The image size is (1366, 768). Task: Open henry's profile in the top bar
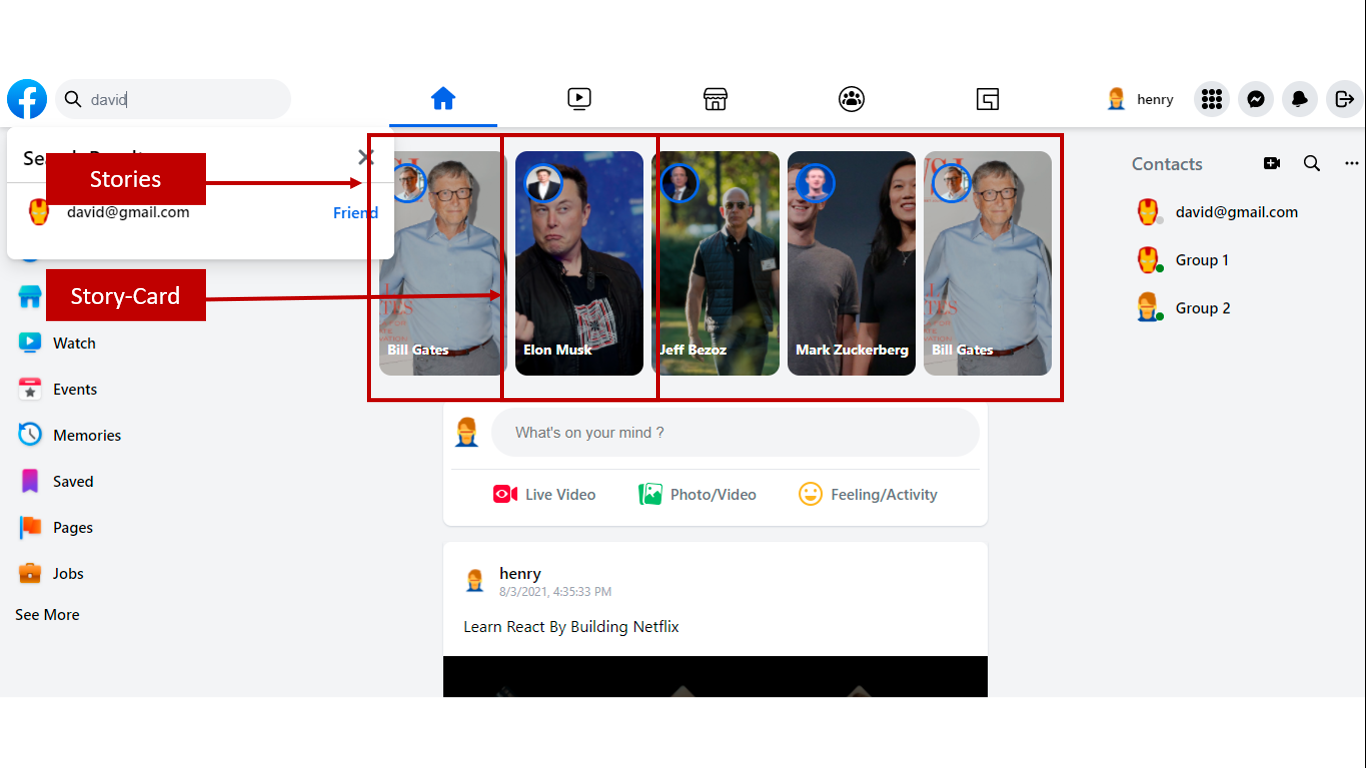point(1140,99)
